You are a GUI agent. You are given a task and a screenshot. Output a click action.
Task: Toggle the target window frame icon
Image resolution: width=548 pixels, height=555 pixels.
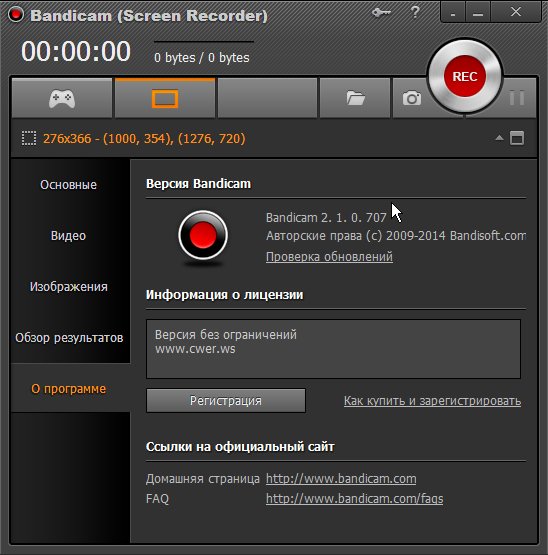(517, 138)
